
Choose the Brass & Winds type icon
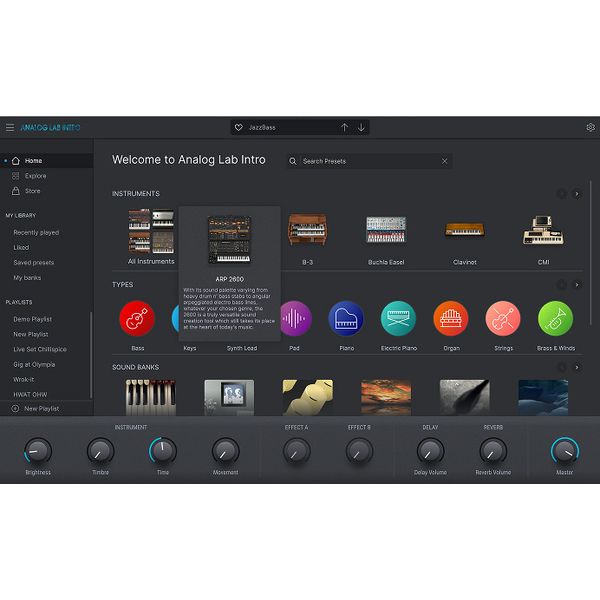(556, 319)
